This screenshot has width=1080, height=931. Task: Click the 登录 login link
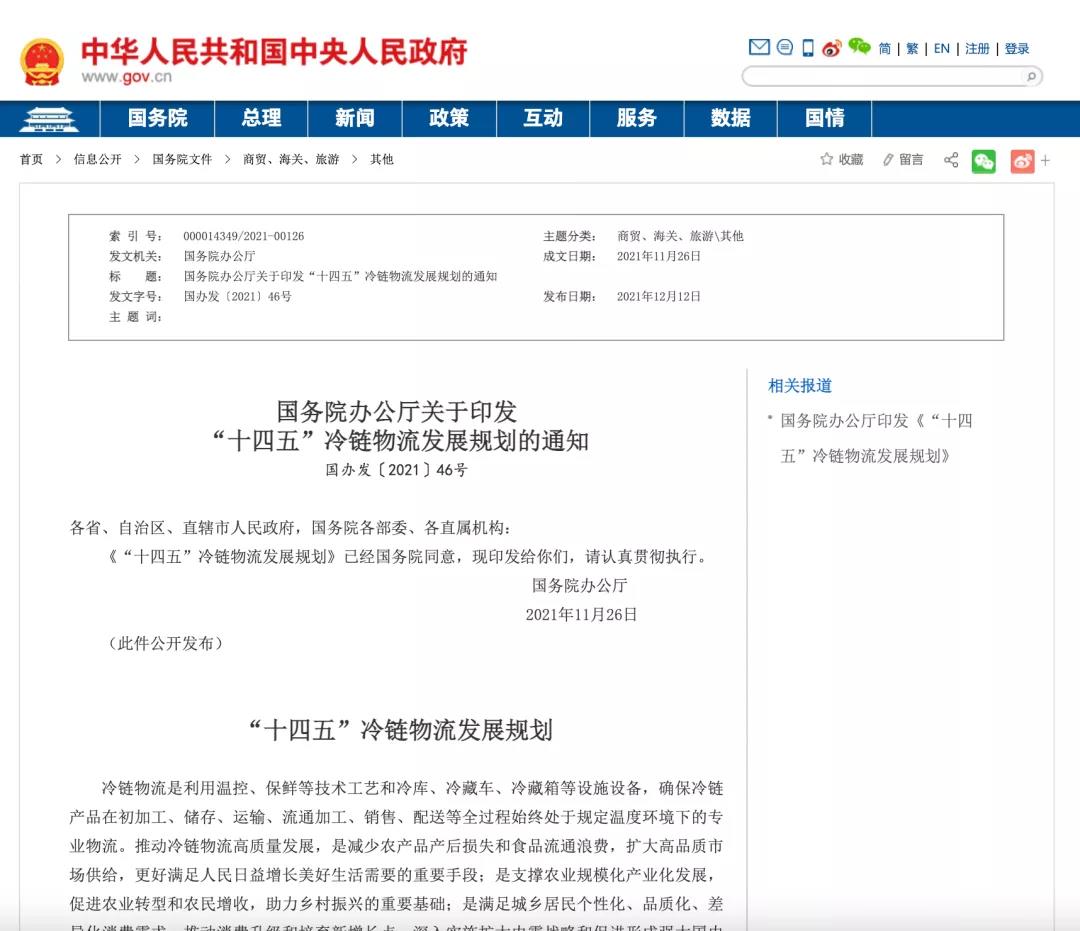tap(1017, 49)
